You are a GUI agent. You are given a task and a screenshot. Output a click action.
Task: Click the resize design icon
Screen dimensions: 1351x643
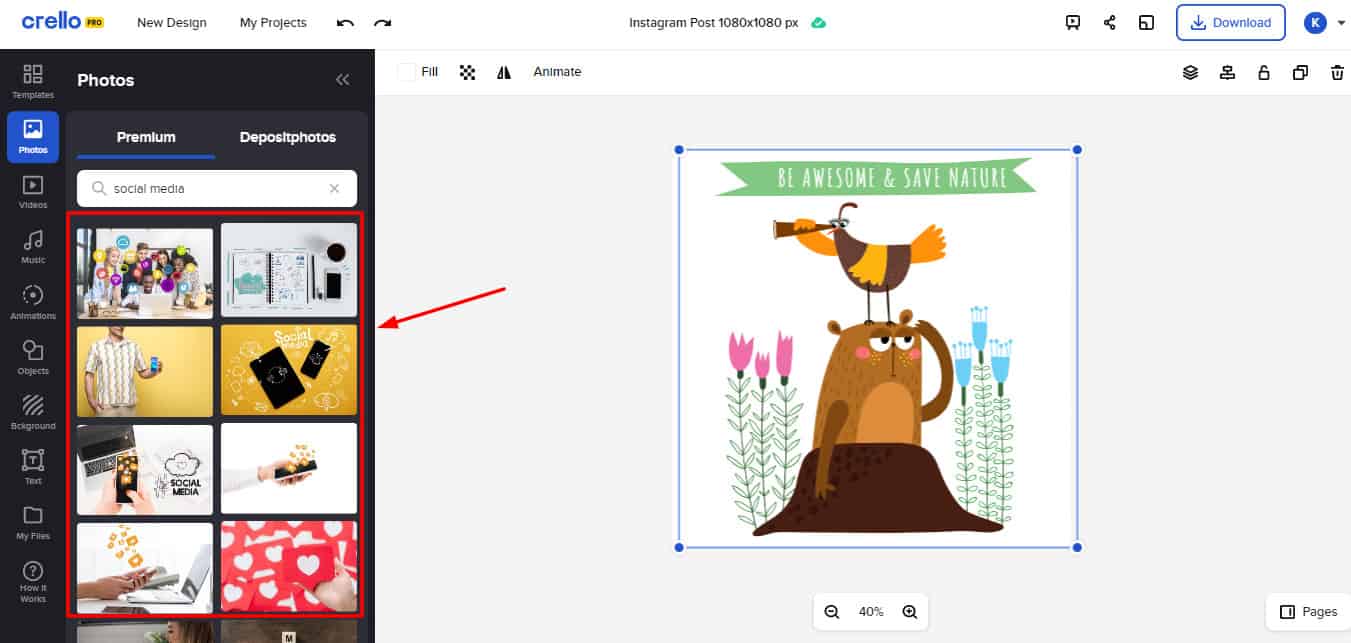pos(1146,22)
